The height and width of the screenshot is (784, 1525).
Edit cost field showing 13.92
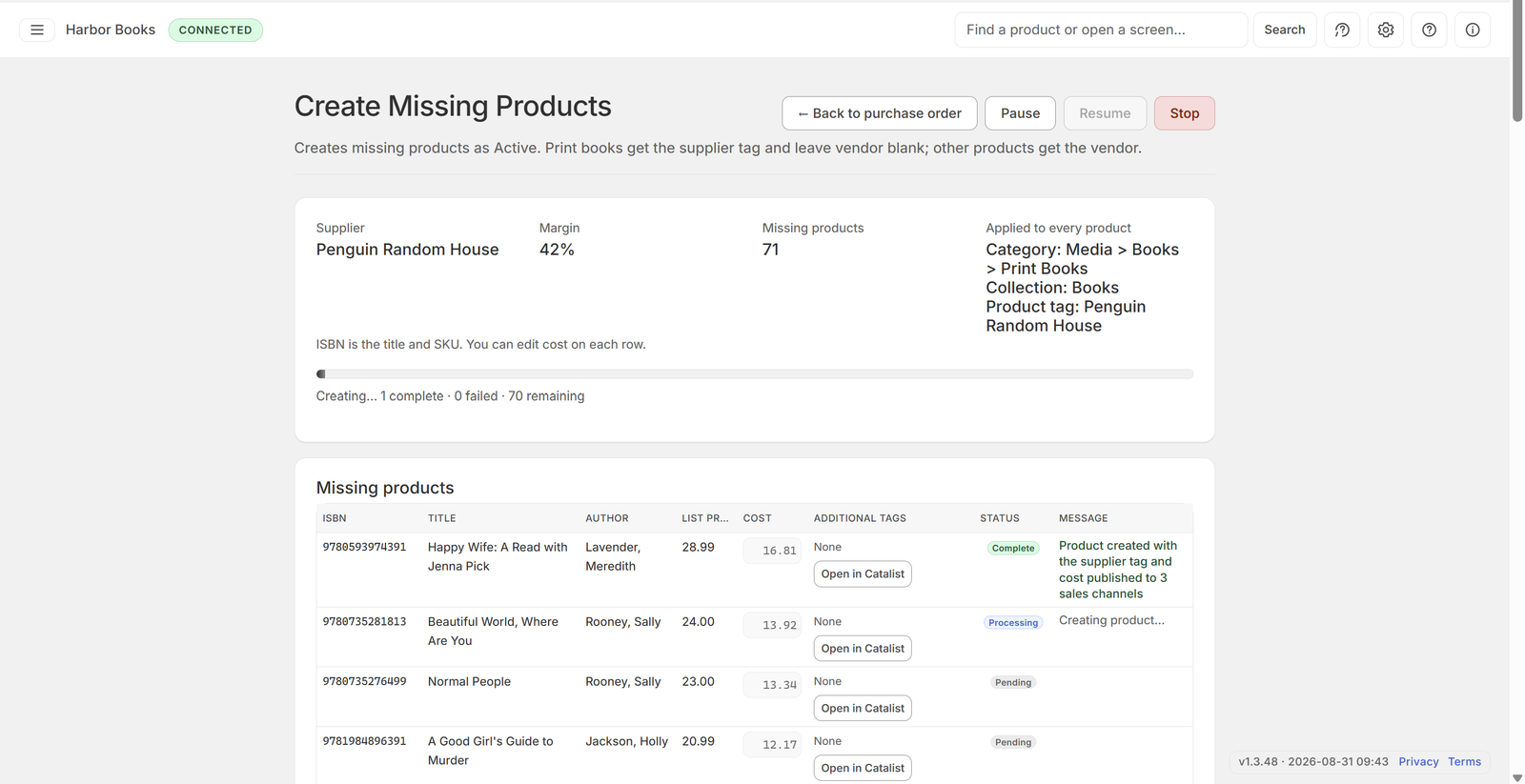(x=772, y=625)
